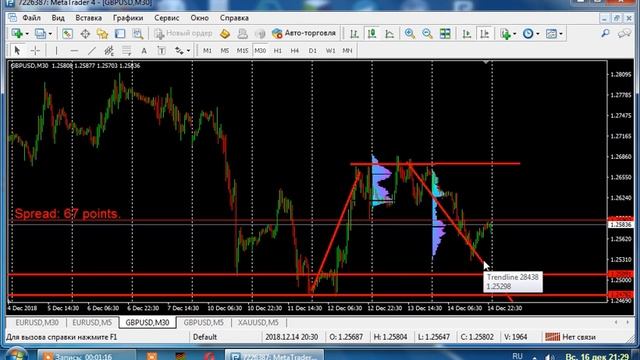Switch timeframe to M5

pos(224,51)
